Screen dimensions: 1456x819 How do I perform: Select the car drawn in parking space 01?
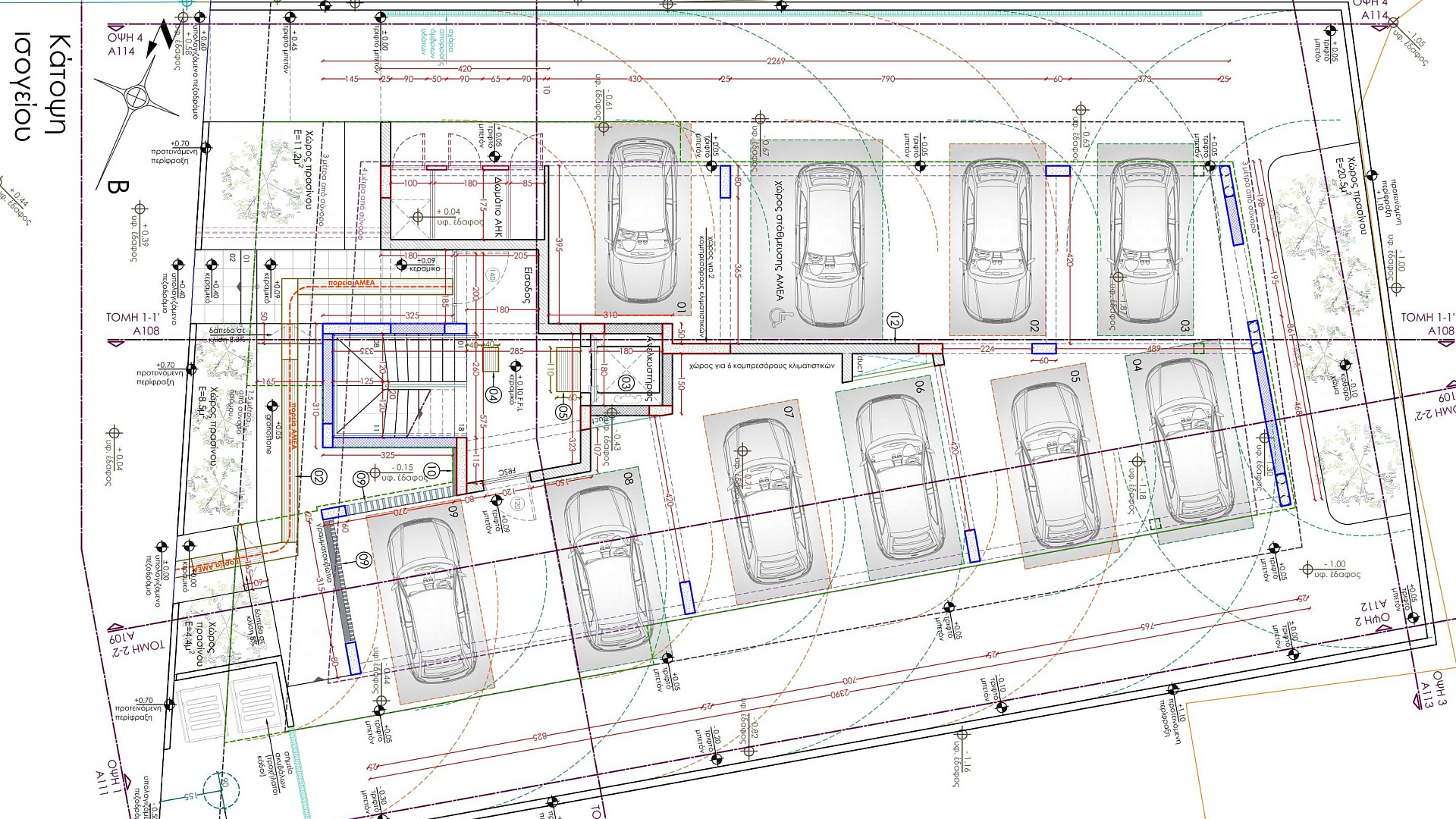tap(643, 221)
